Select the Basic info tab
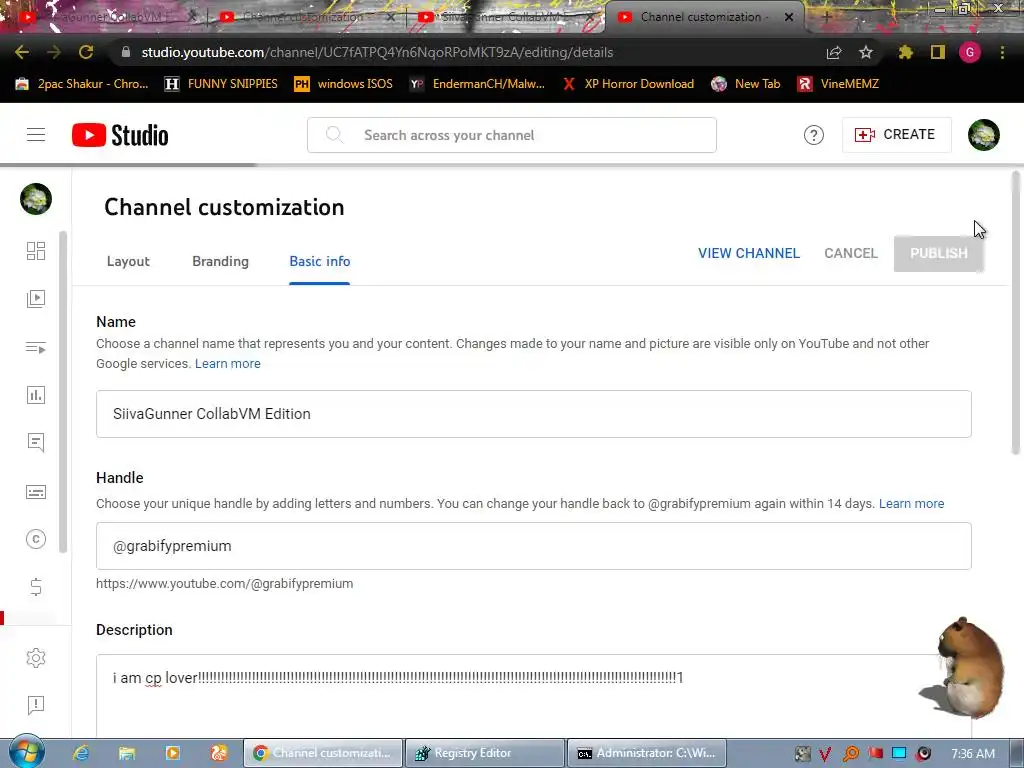 319,261
